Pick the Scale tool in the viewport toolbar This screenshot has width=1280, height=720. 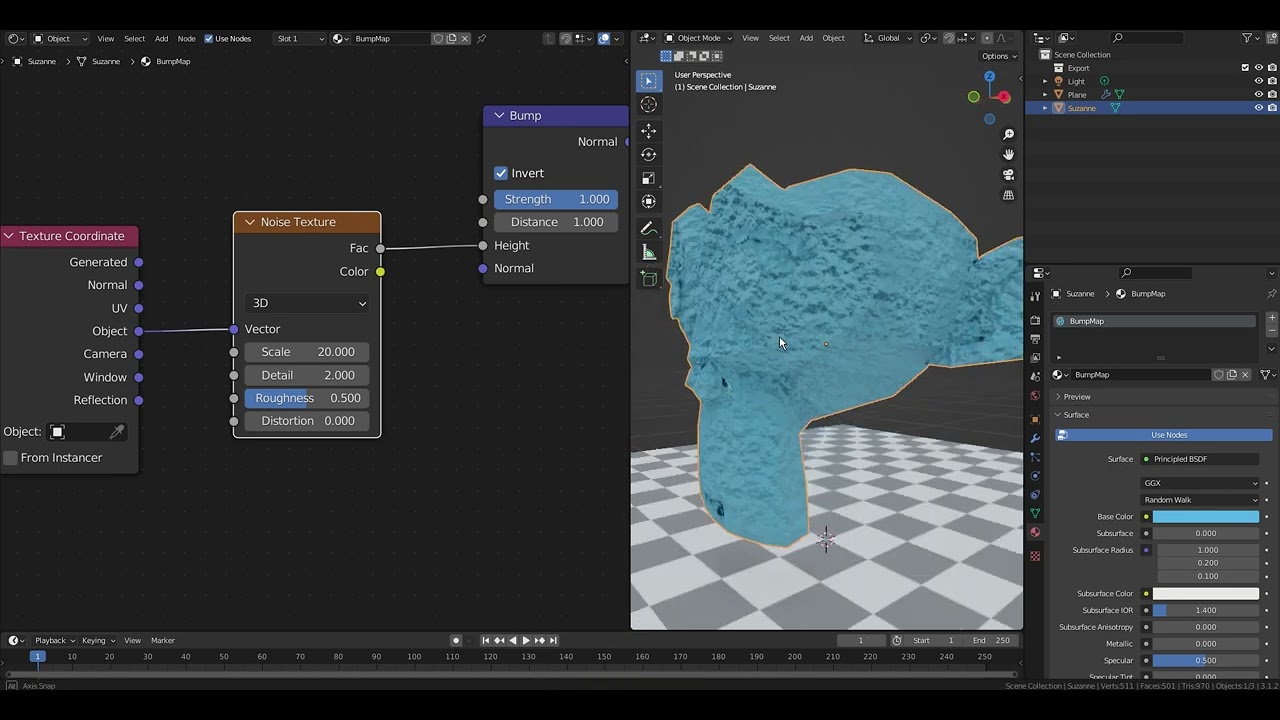click(x=649, y=178)
